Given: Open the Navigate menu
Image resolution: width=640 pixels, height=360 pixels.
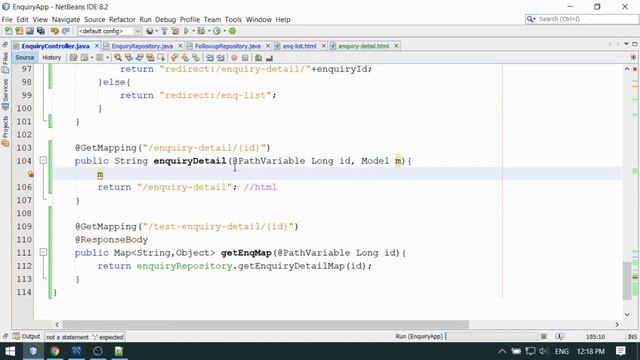Looking at the screenshot, I should (x=66, y=20).
